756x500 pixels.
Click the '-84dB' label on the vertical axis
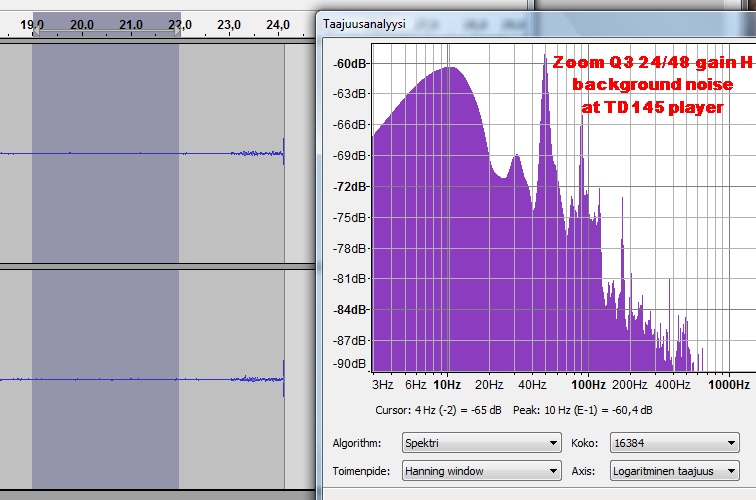[x=350, y=310]
